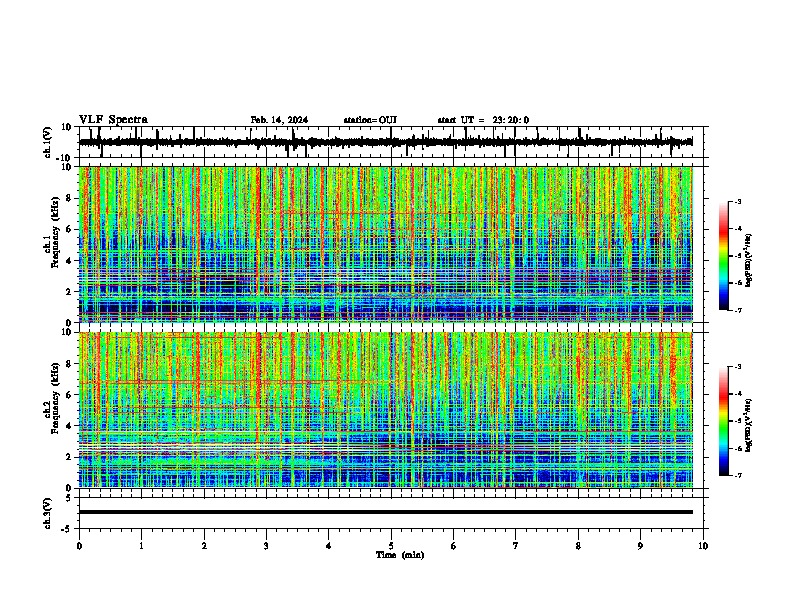The width and height of the screenshot is (792, 612).
Task: Click the "-3" tick on ch.1 colorbar
Action: (x=738, y=201)
